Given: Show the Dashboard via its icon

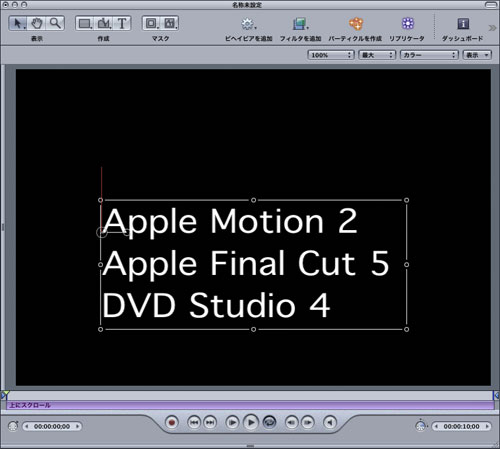Looking at the screenshot, I should click(x=463, y=24).
